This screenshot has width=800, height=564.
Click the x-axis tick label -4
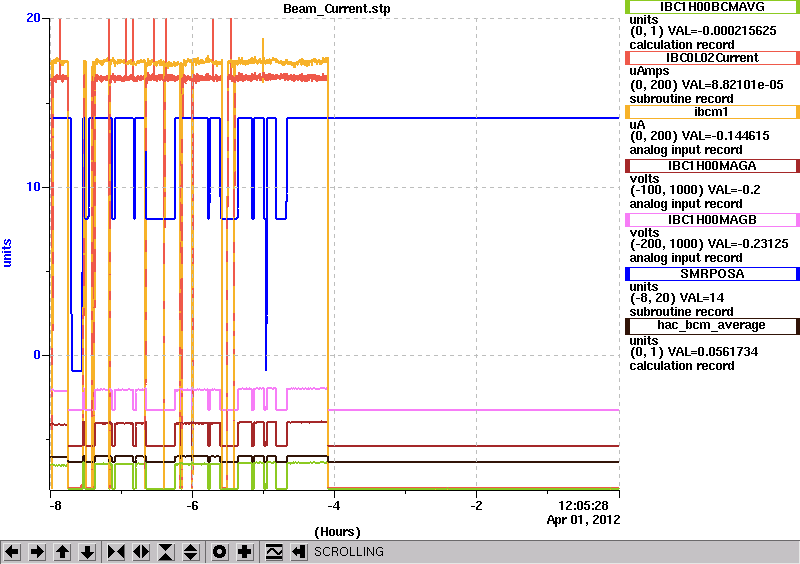coord(333,506)
